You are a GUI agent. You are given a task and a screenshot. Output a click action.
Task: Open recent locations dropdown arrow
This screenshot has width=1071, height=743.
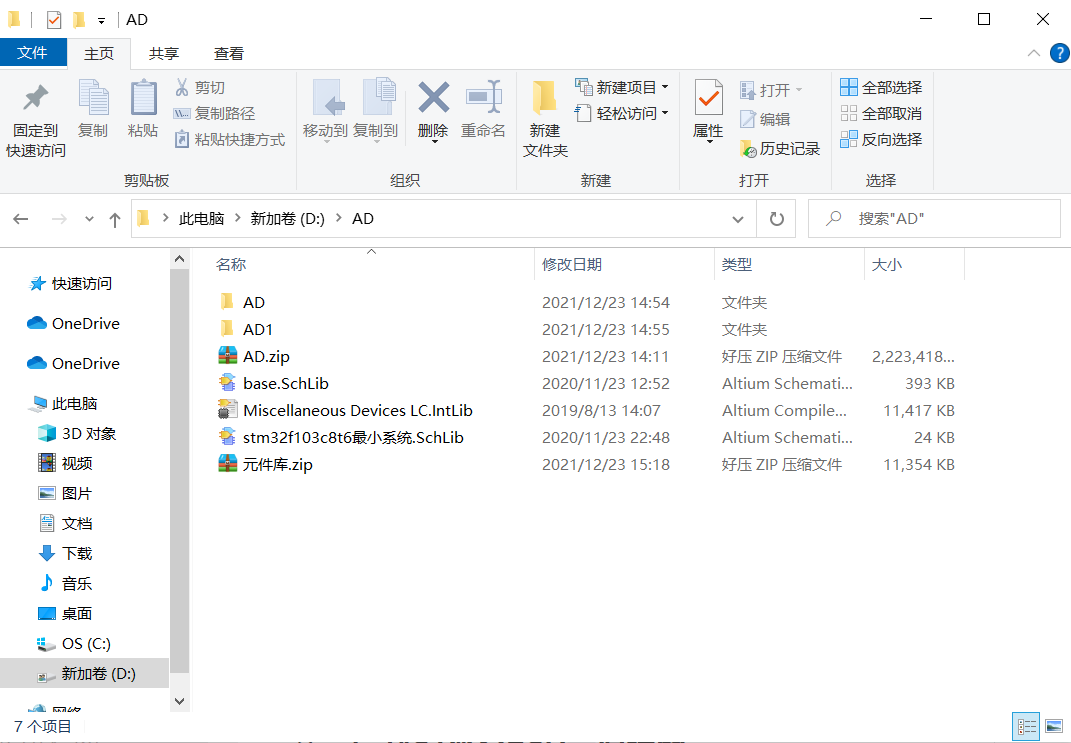point(89,219)
